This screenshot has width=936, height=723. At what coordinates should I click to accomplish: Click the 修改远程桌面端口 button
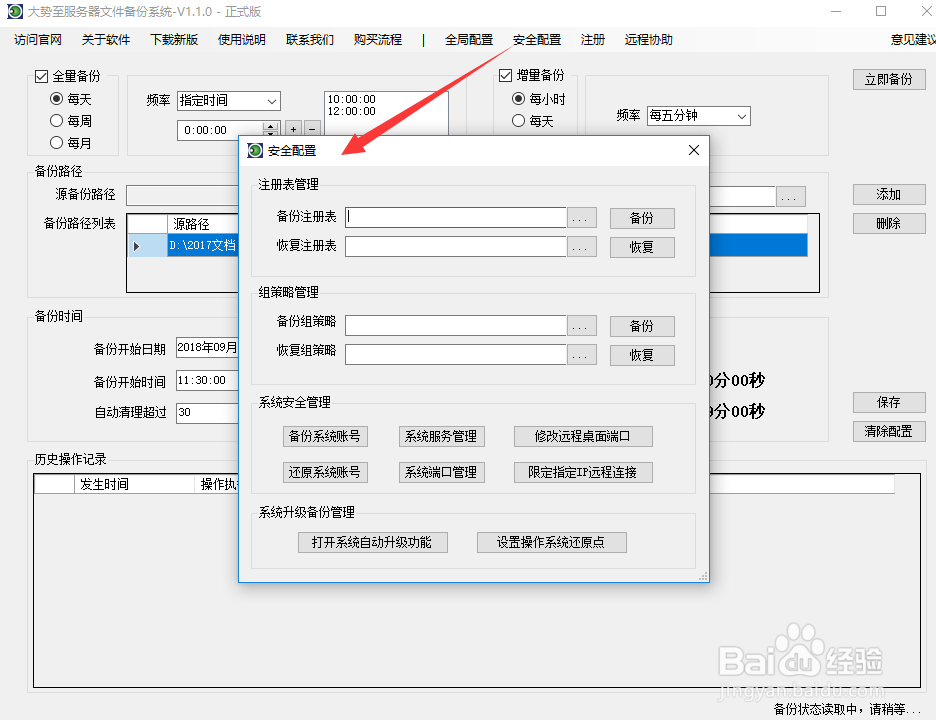click(x=583, y=436)
